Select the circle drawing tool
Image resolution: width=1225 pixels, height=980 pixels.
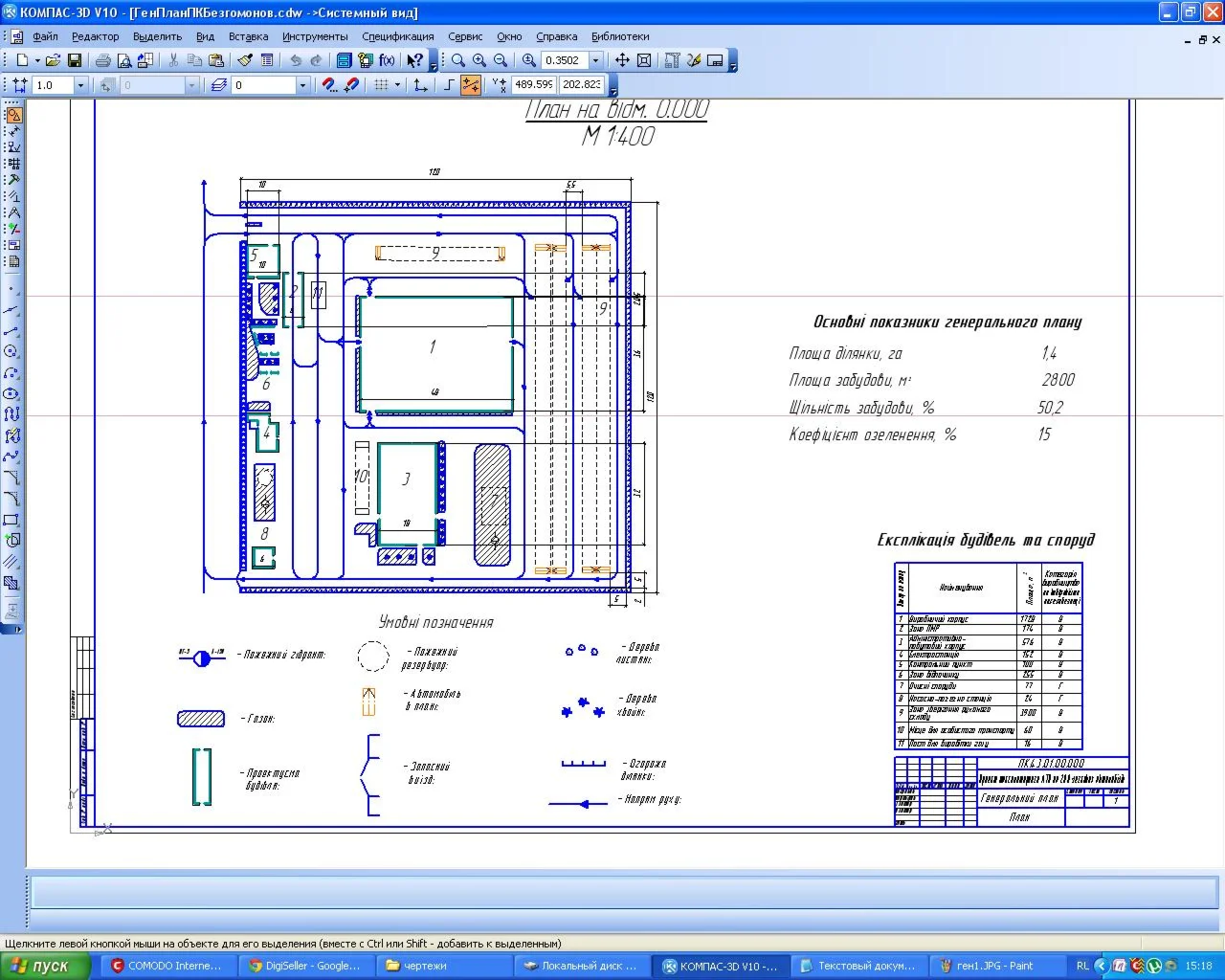click(x=11, y=351)
